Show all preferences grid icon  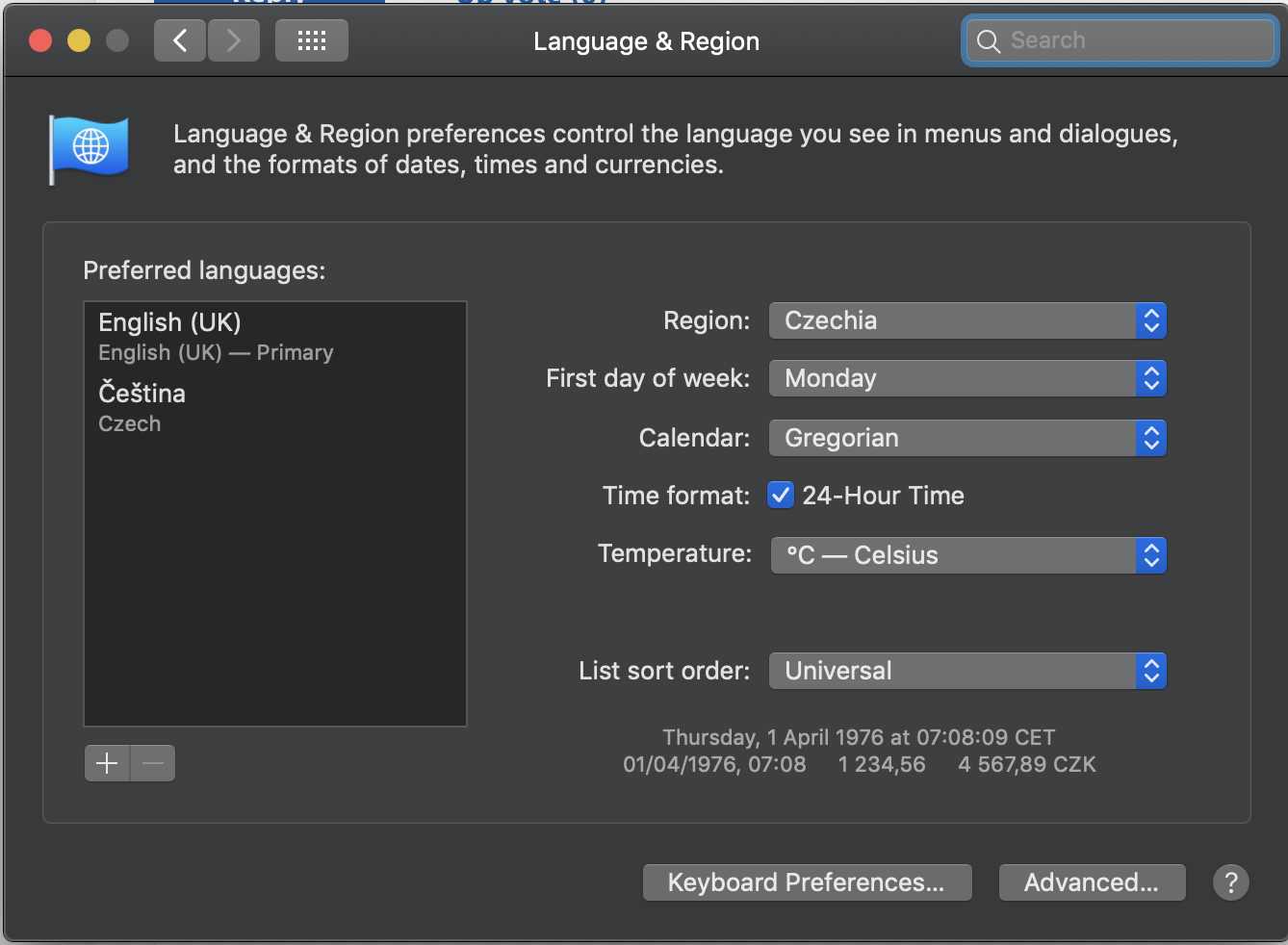tap(311, 40)
